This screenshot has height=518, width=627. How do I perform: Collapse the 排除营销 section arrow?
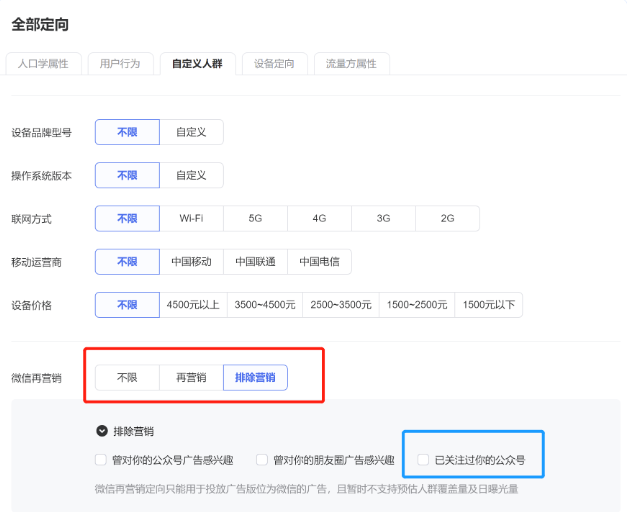click(102, 431)
